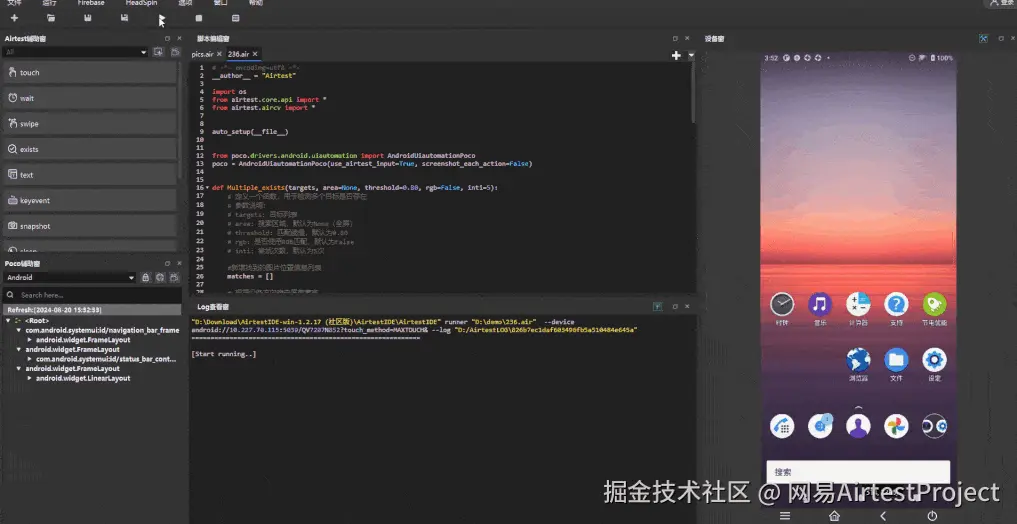Image resolution: width=1017 pixels, height=524 pixels.
Task: Open the Contacts app in the phone dock
Action: 858,426
